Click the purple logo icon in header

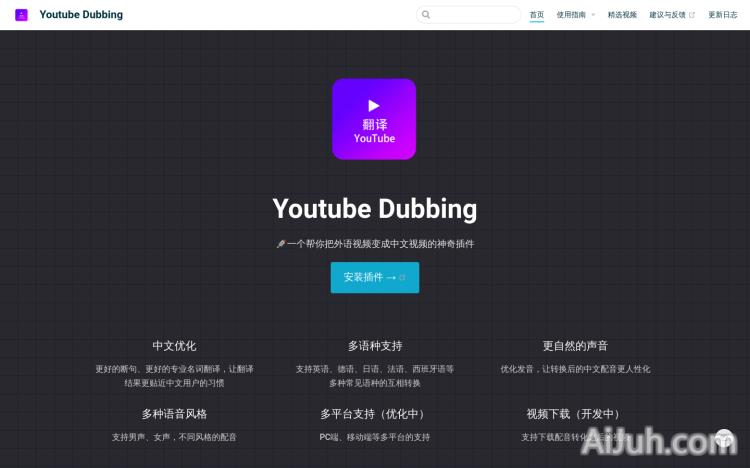pyautogui.click(x=22, y=15)
